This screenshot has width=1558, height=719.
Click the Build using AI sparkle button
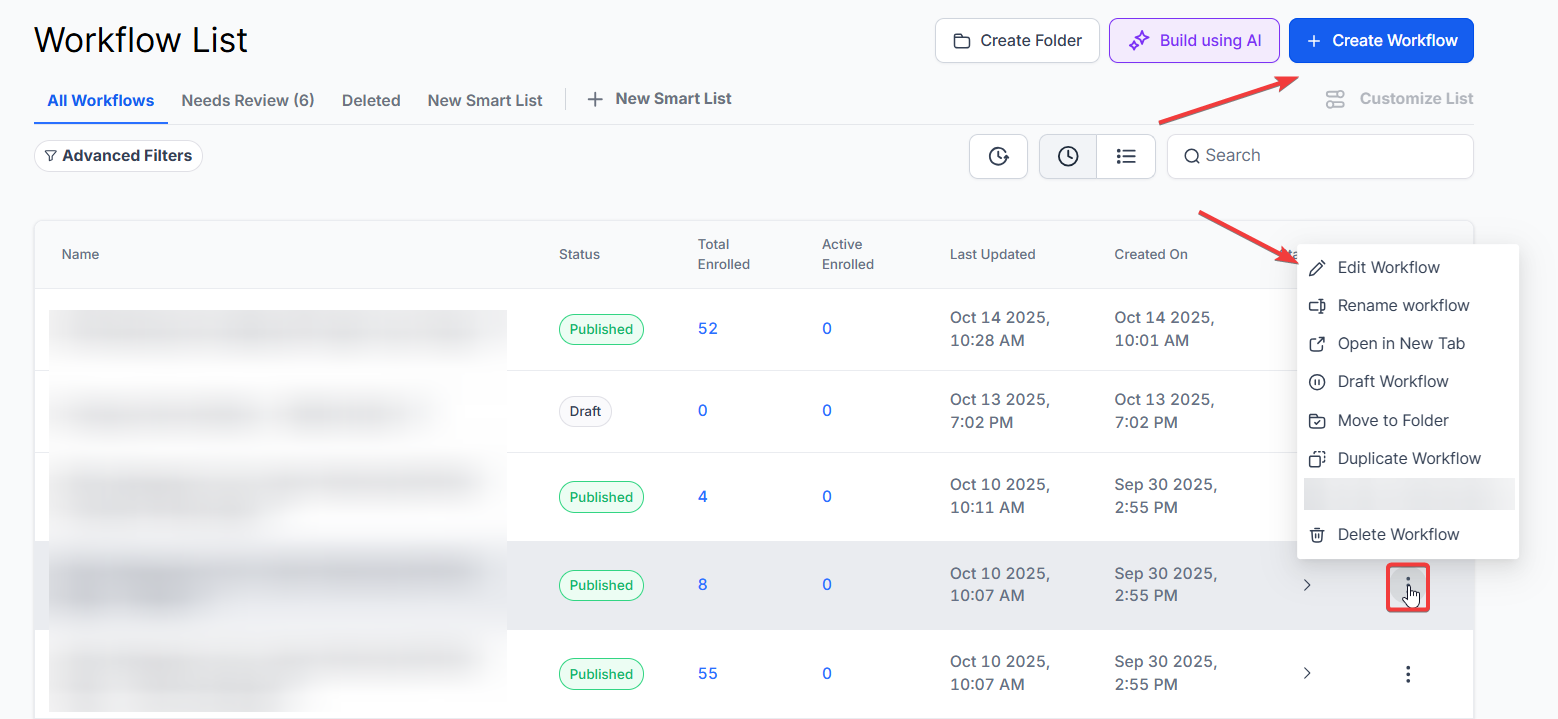pyautogui.click(x=1194, y=41)
